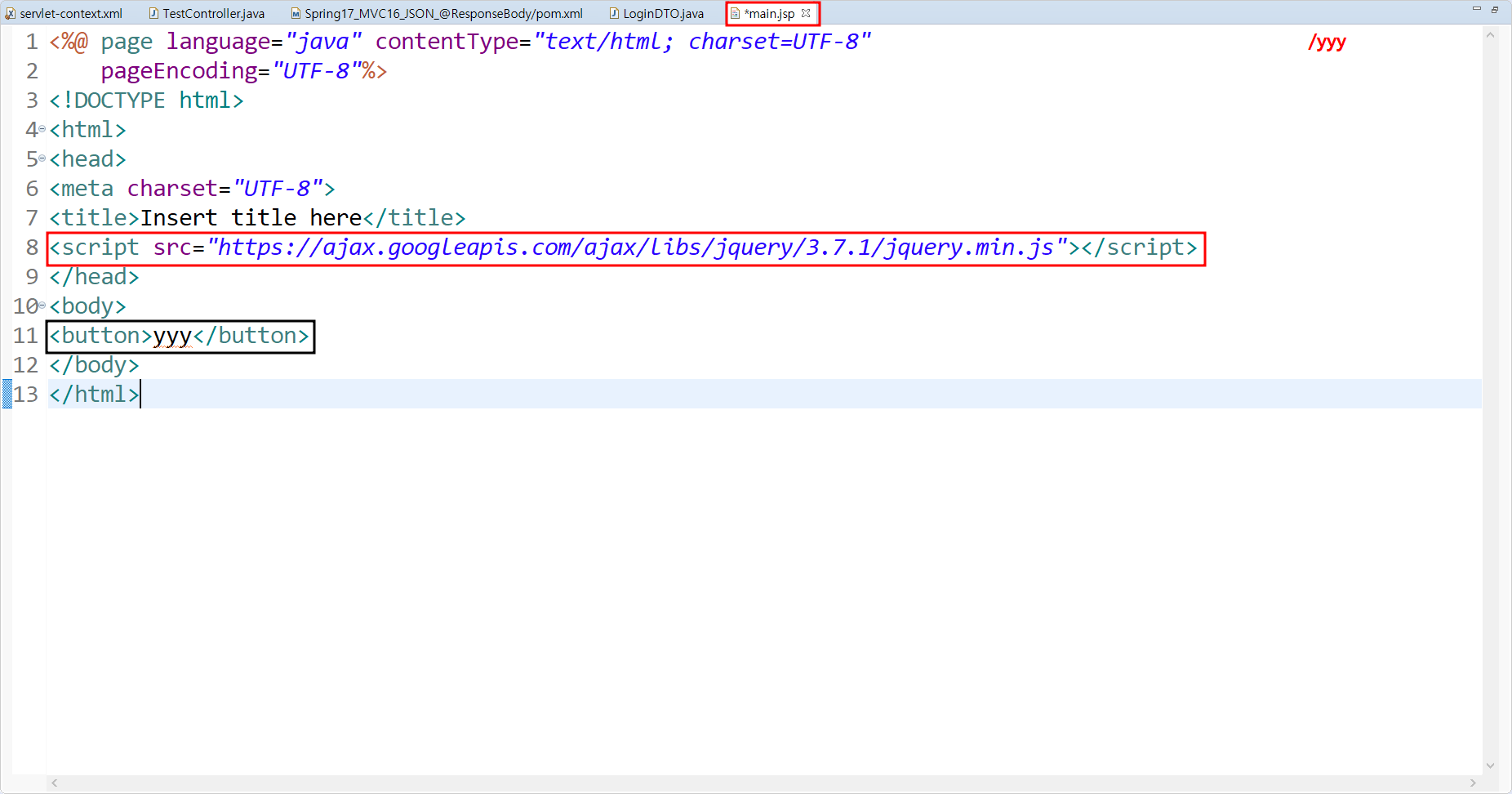1512x794 pixels.
Task: Switch to the servlet-context.xml editor tab
Action: [x=64, y=13]
